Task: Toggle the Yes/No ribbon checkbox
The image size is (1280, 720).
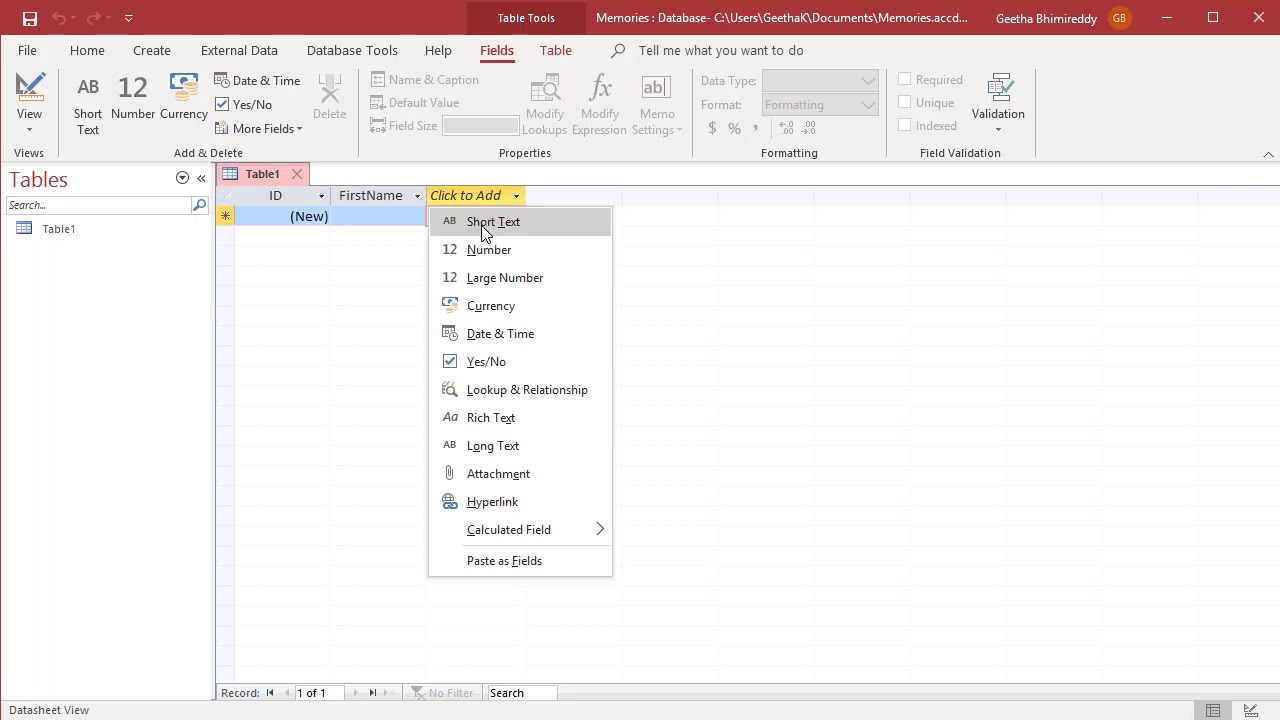Action: (222, 104)
